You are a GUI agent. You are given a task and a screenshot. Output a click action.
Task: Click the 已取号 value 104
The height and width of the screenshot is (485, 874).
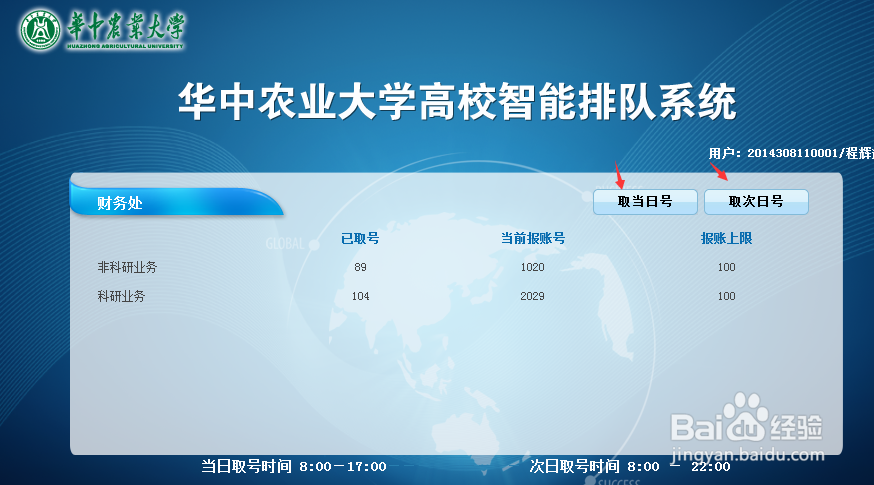click(360, 297)
